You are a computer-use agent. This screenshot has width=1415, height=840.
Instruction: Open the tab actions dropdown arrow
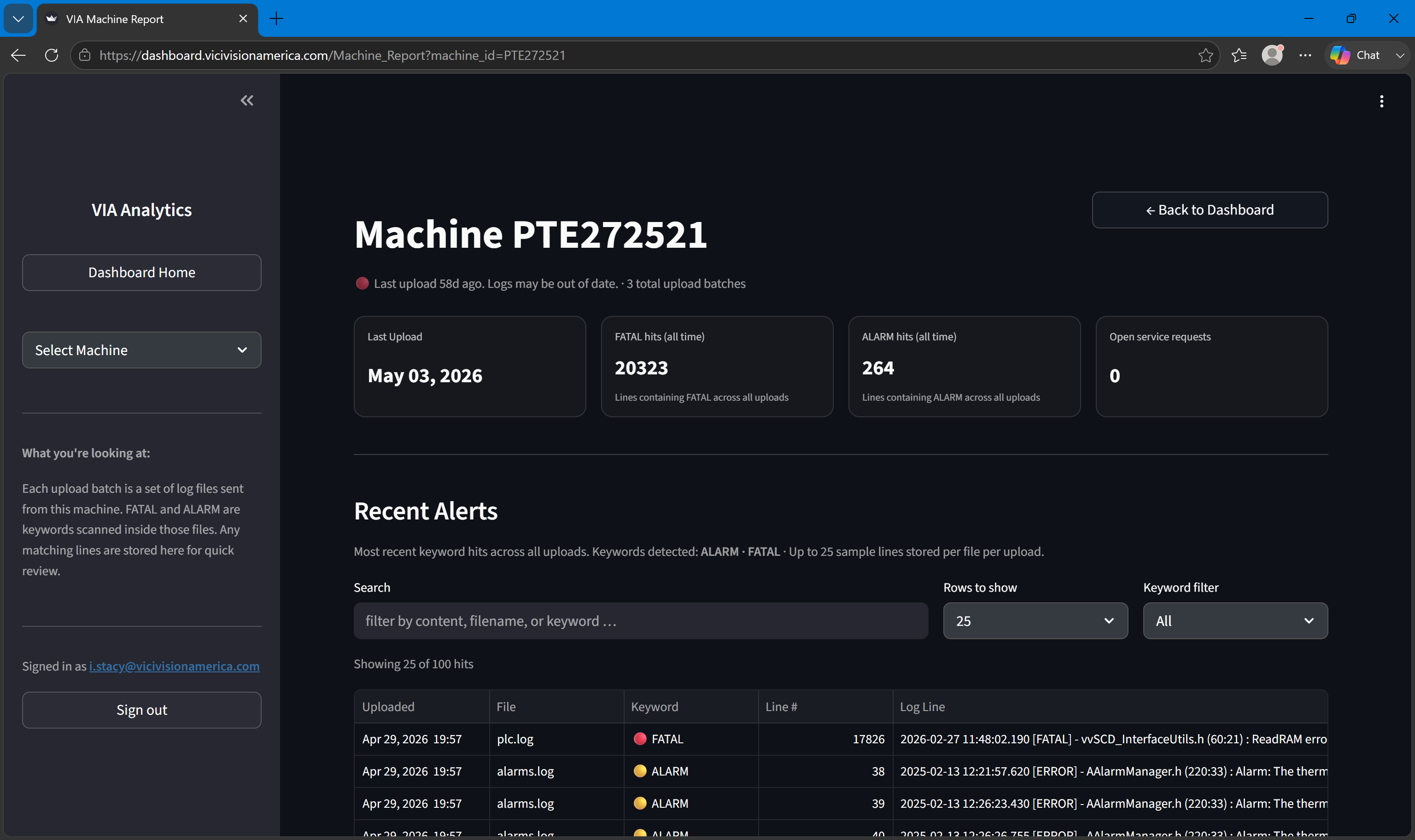tap(18, 19)
